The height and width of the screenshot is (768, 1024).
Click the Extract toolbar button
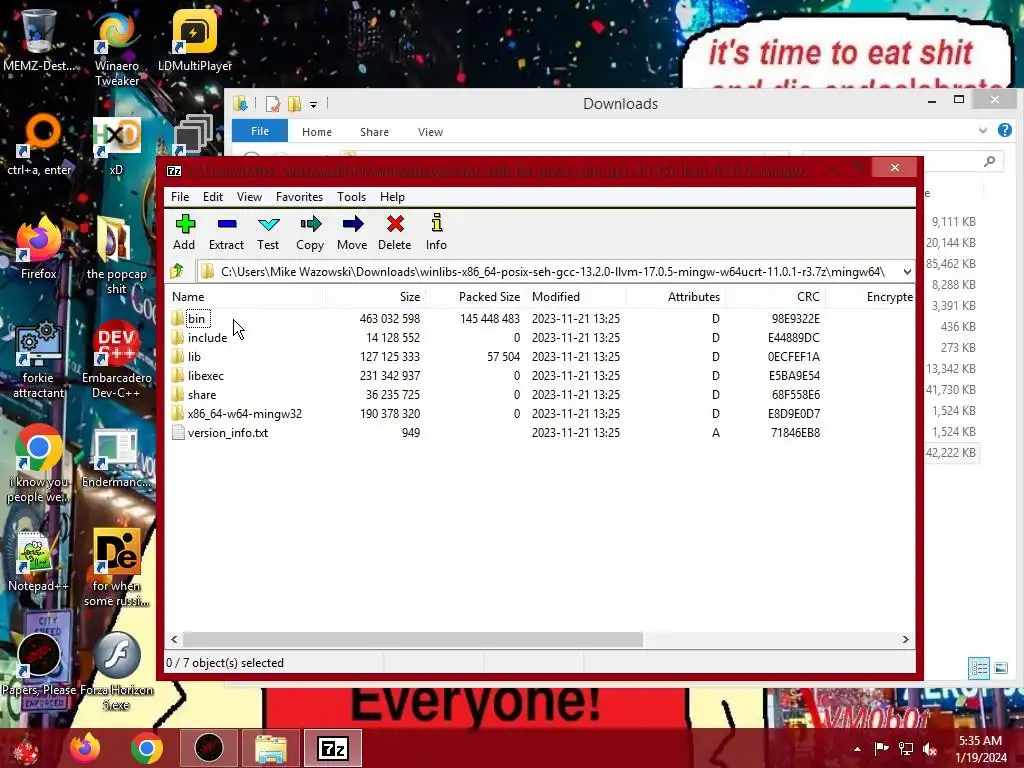click(x=226, y=232)
